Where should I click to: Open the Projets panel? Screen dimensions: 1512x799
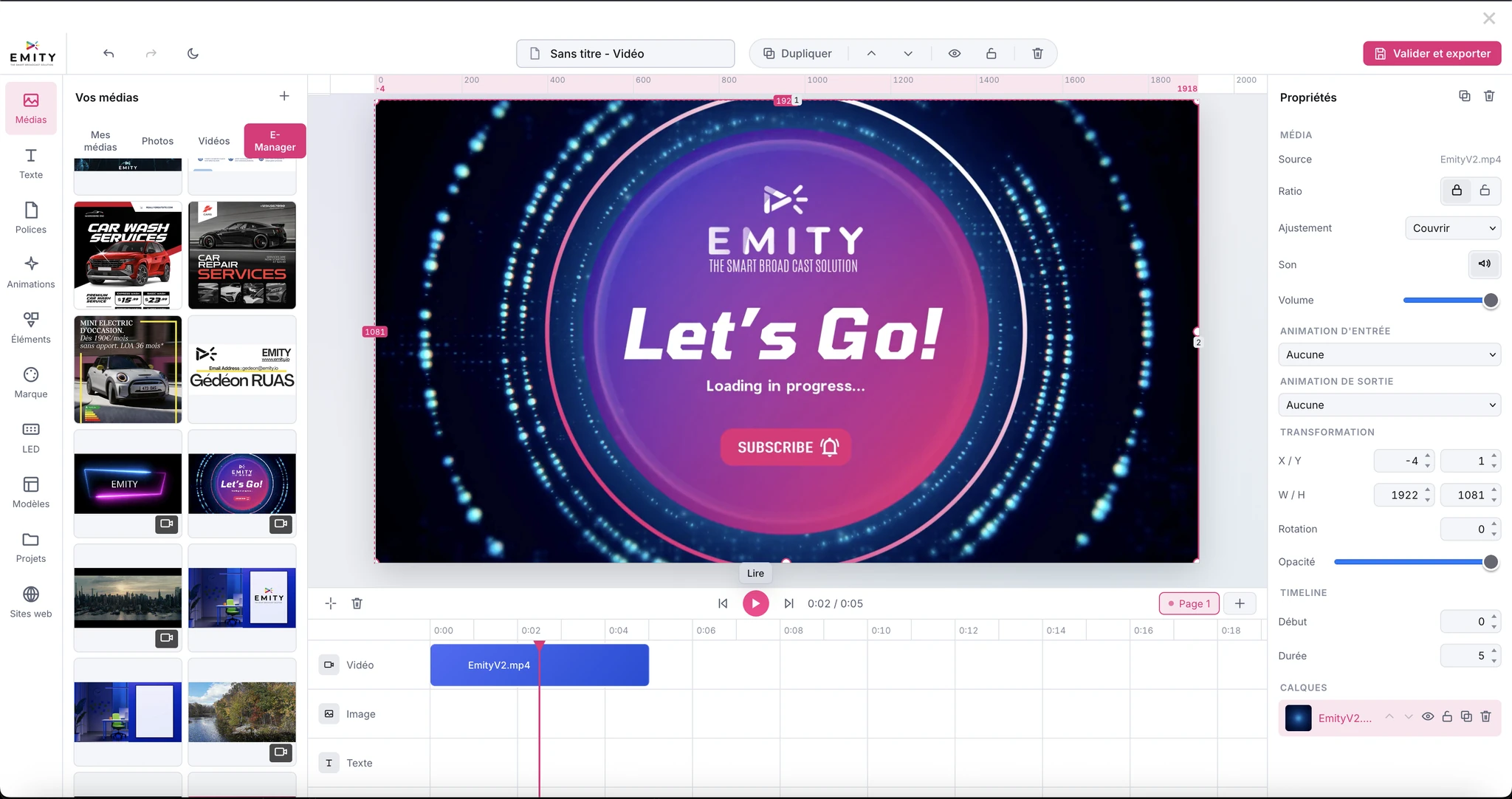[31, 547]
